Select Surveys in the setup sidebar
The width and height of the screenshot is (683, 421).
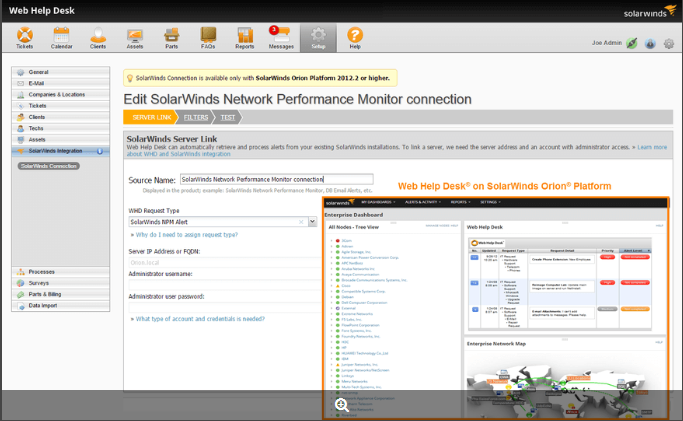(x=61, y=283)
